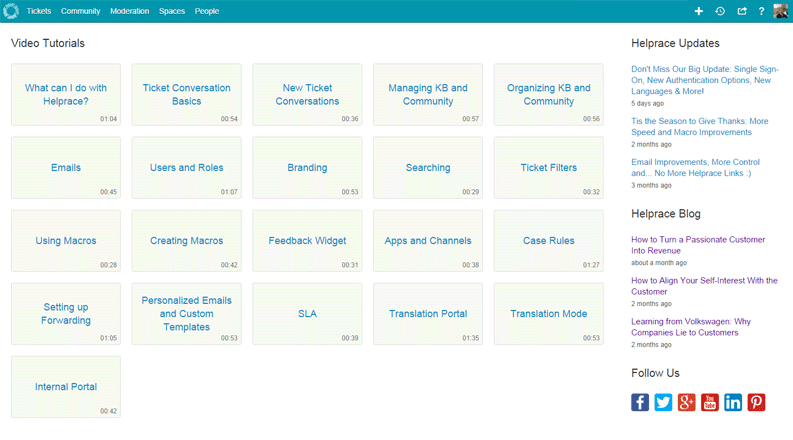Read 'Don't Miss Our Big Update' post
This screenshot has height=440, width=793.
pyautogui.click(x=704, y=80)
